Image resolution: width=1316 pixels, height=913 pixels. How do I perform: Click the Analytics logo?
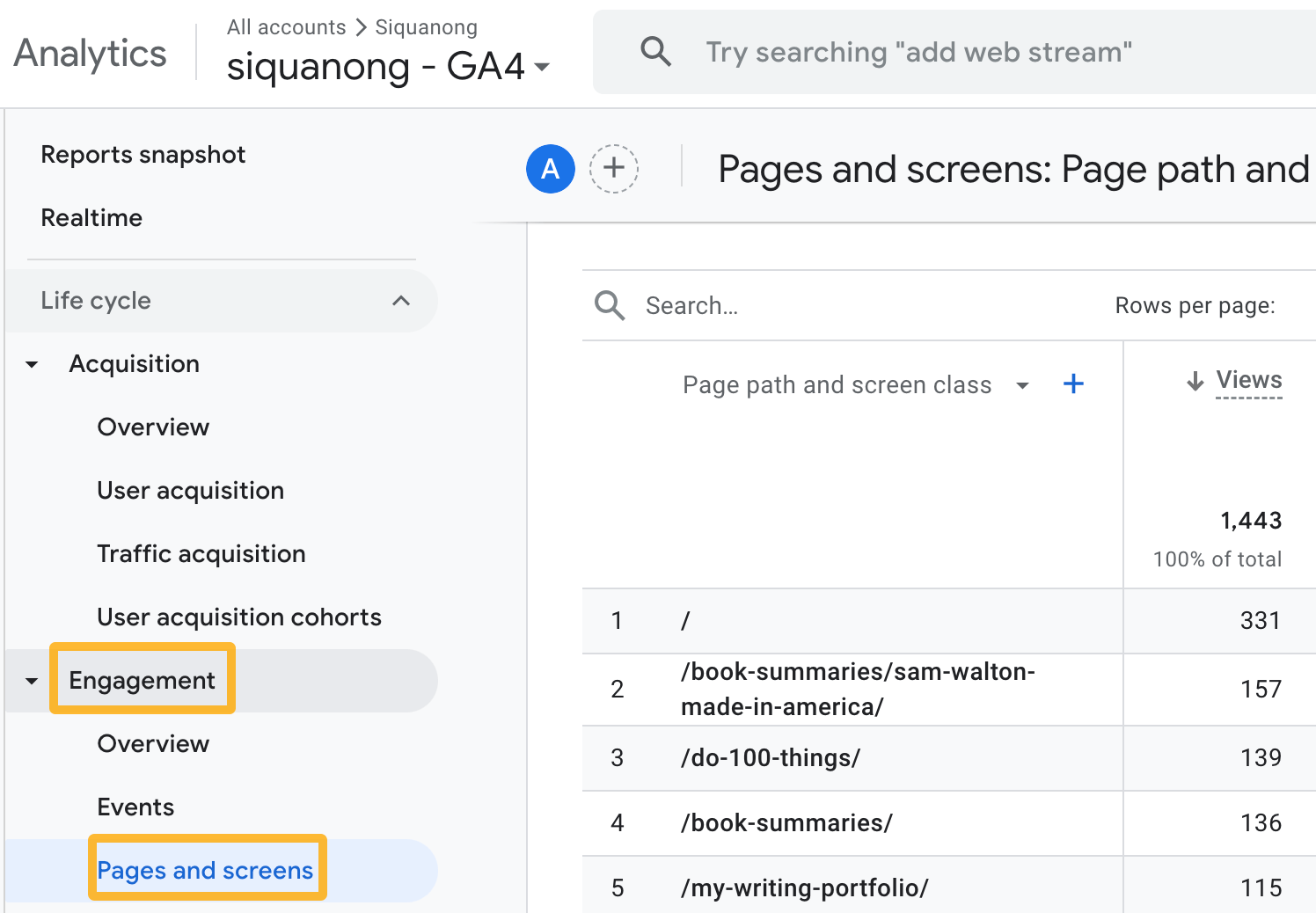click(x=88, y=53)
